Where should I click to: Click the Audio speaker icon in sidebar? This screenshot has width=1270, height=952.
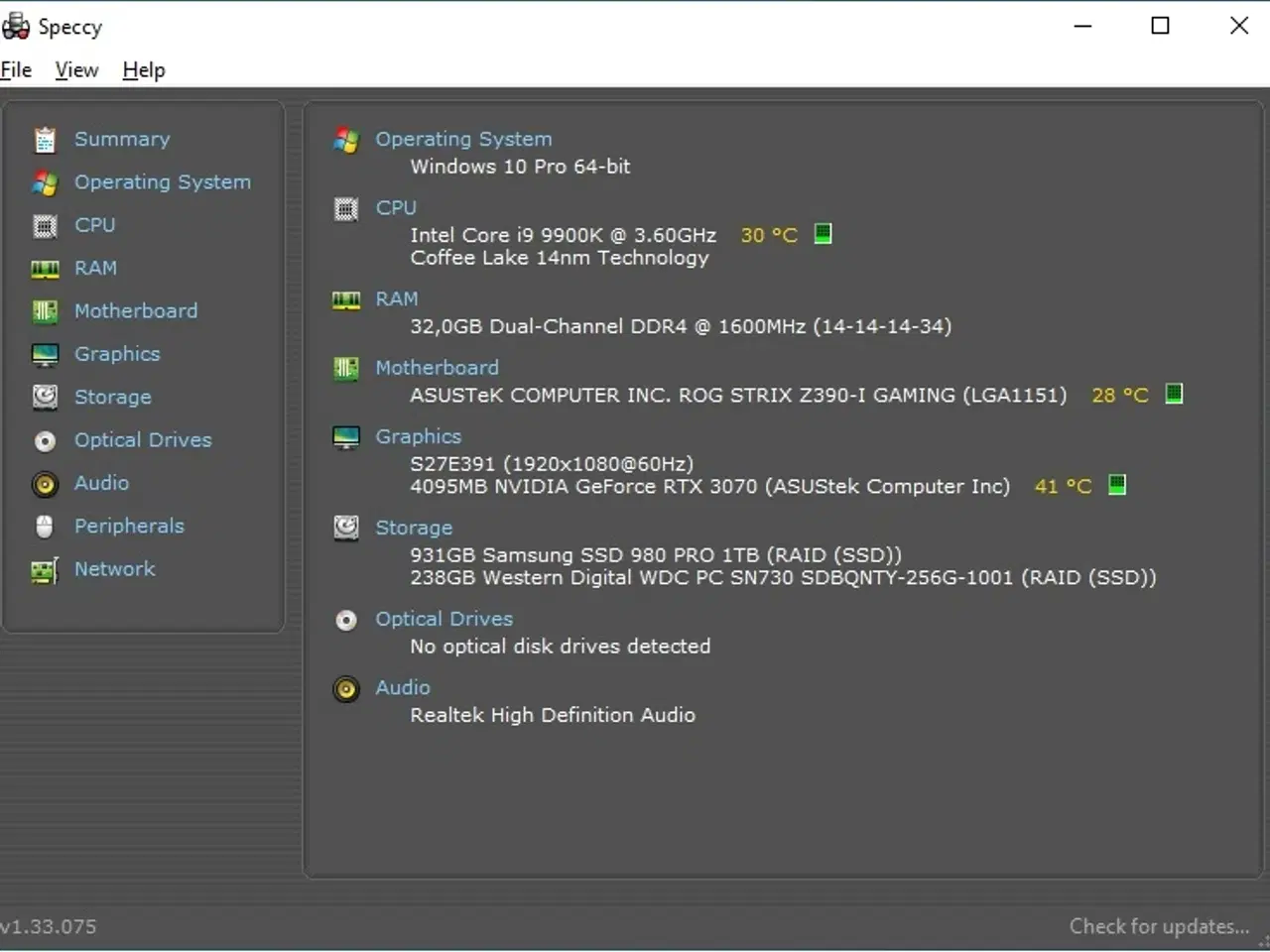[x=45, y=484]
